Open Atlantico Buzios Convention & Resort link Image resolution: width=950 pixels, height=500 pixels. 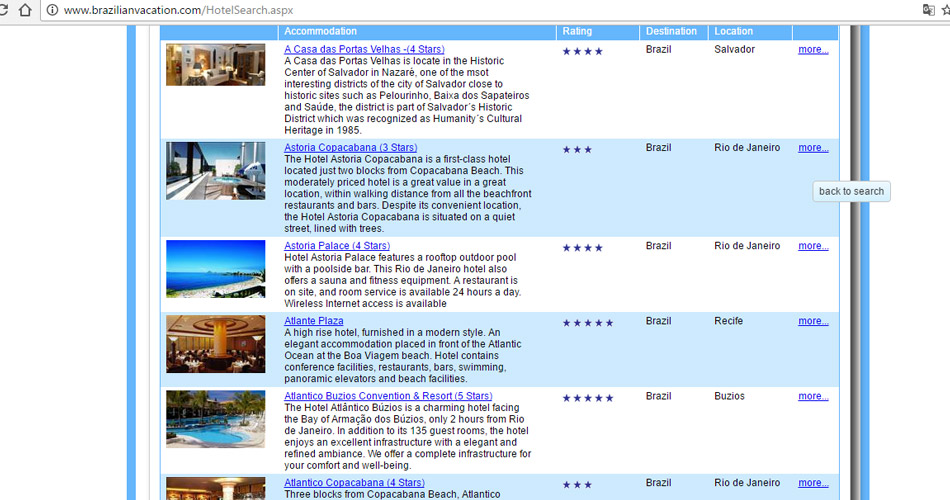388,396
